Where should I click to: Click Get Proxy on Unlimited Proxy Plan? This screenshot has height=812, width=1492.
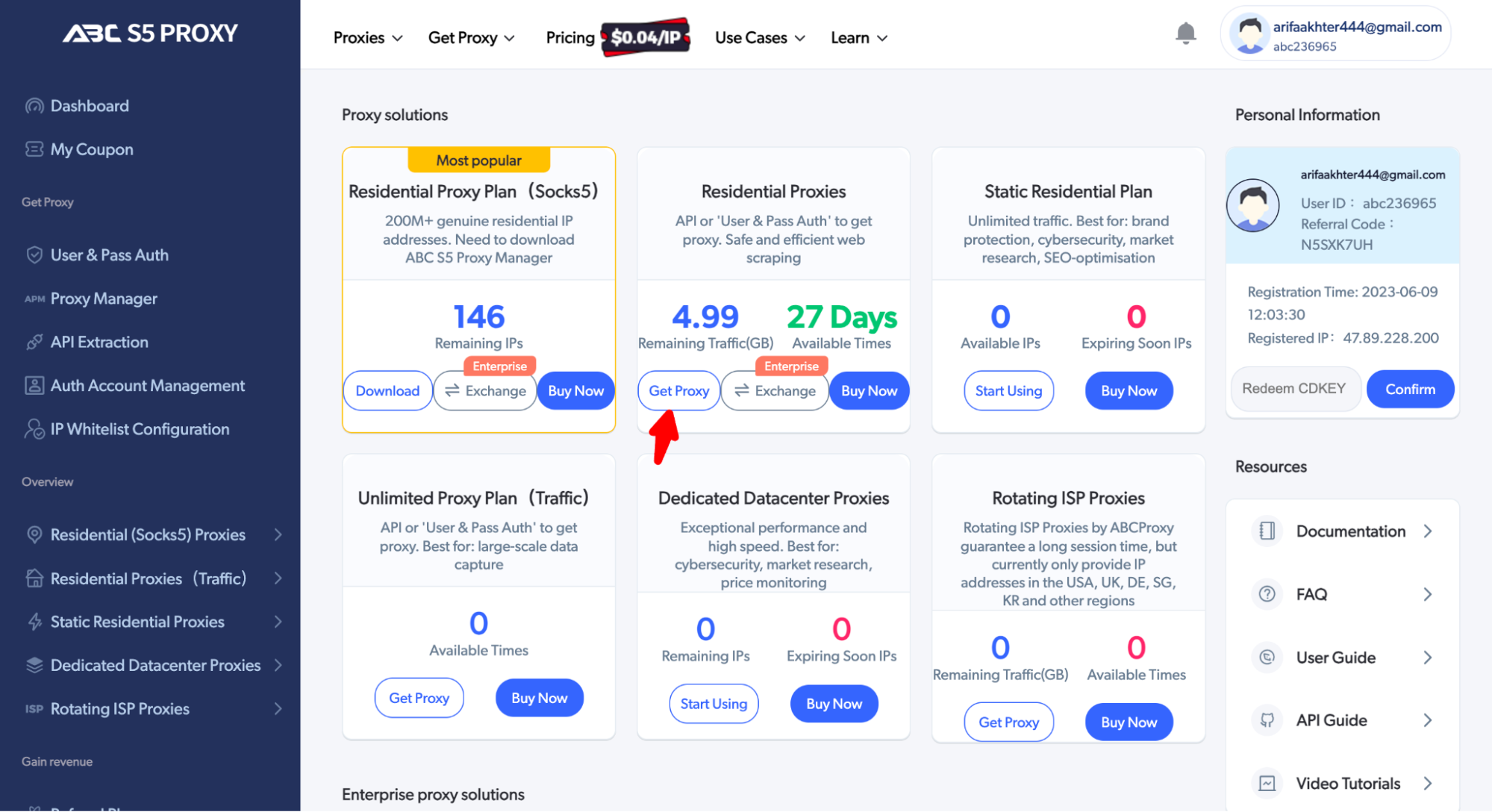(x=419, y=698)
